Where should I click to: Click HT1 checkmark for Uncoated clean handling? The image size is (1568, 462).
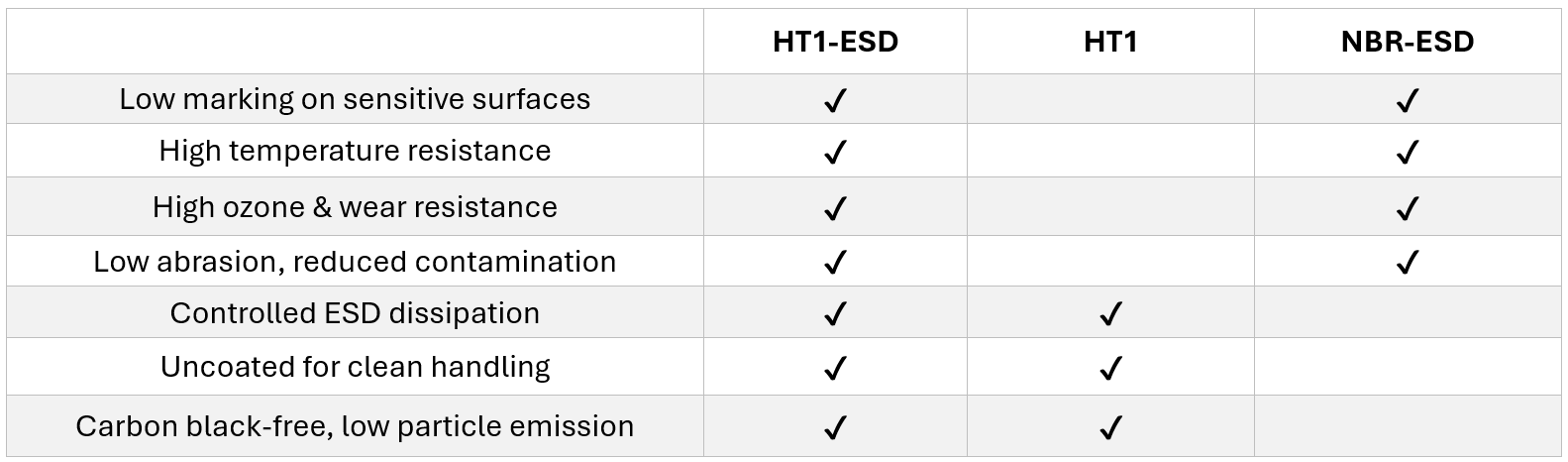[x=1110, y=369]
